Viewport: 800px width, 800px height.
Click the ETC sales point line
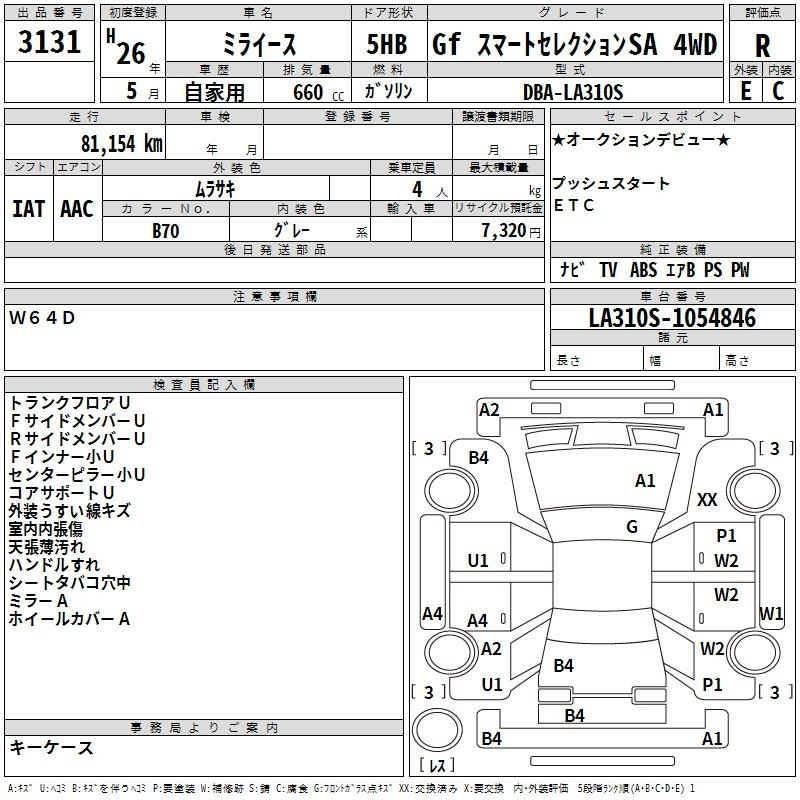point(573,205)
